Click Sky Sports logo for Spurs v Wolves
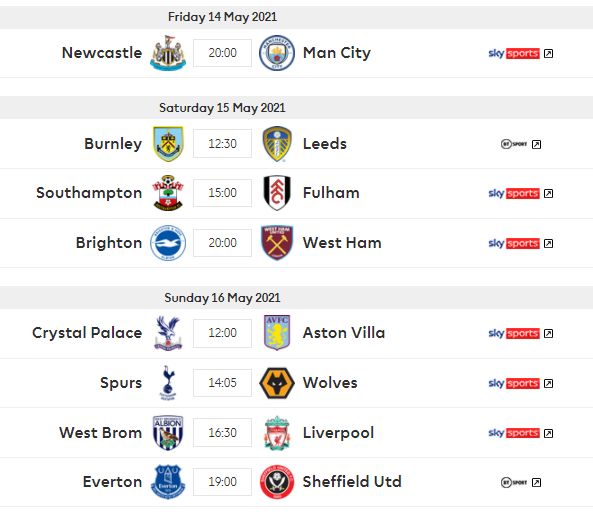Screen dimensions: 593x515 (x=514, y=383)
